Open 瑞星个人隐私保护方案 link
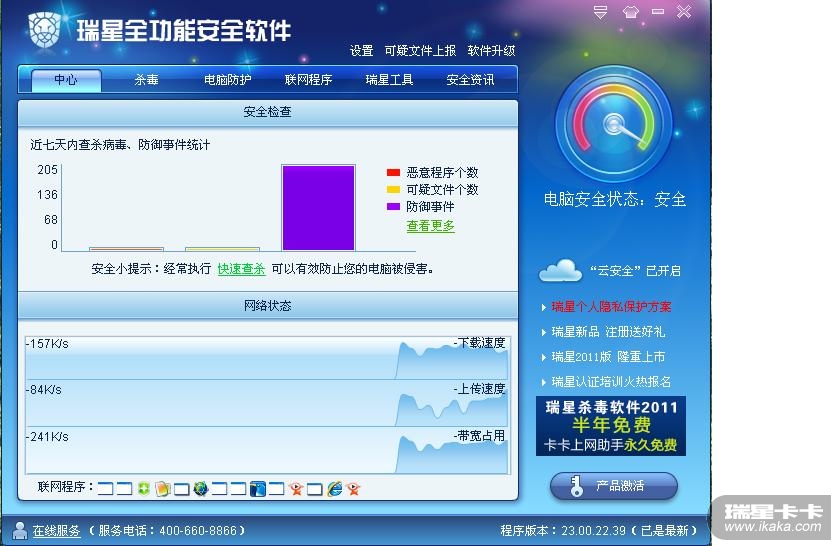840x546 pixels. click(x=611, y=307)
